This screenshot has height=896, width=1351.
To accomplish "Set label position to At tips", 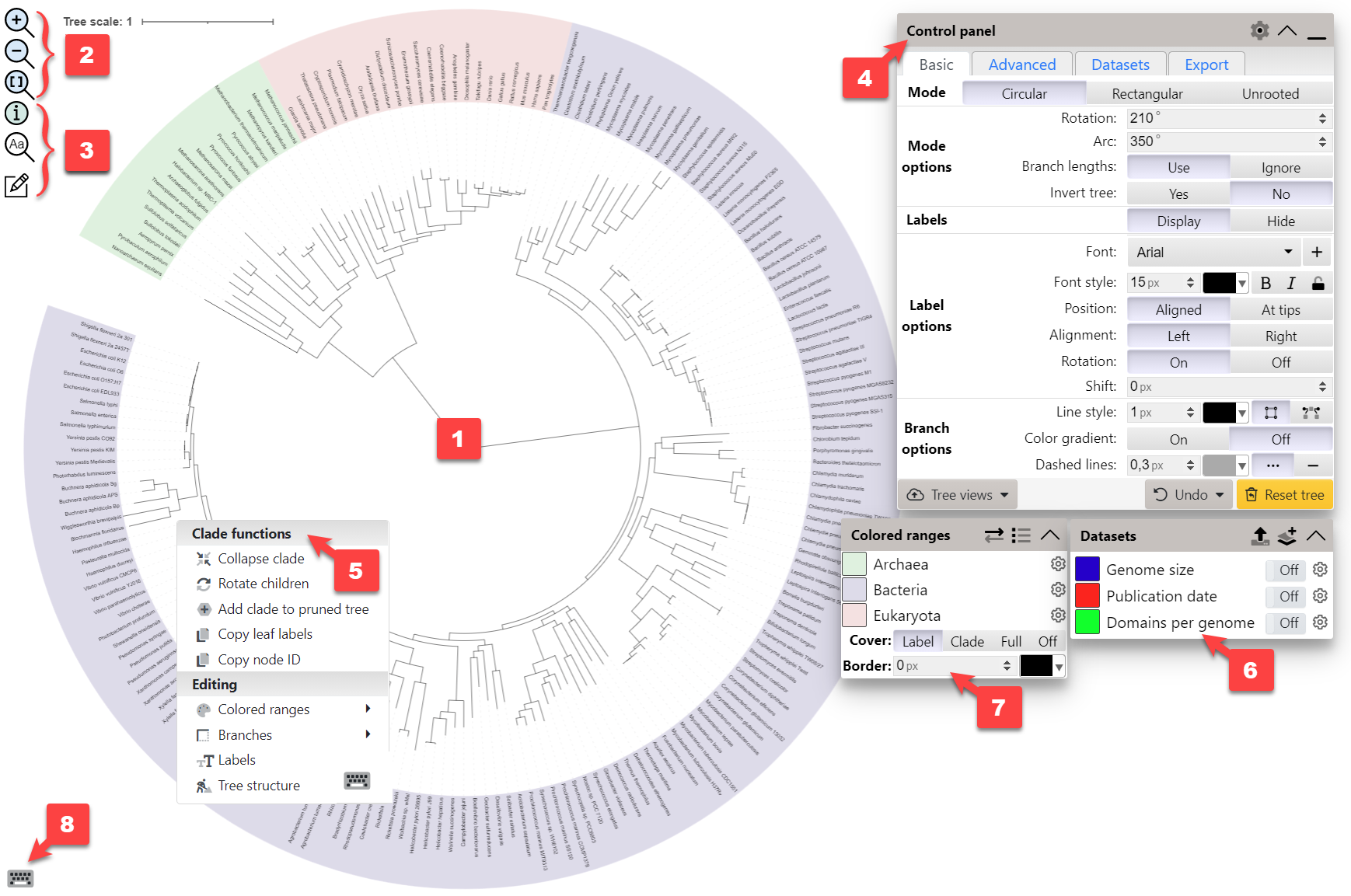I will 1281,310.
